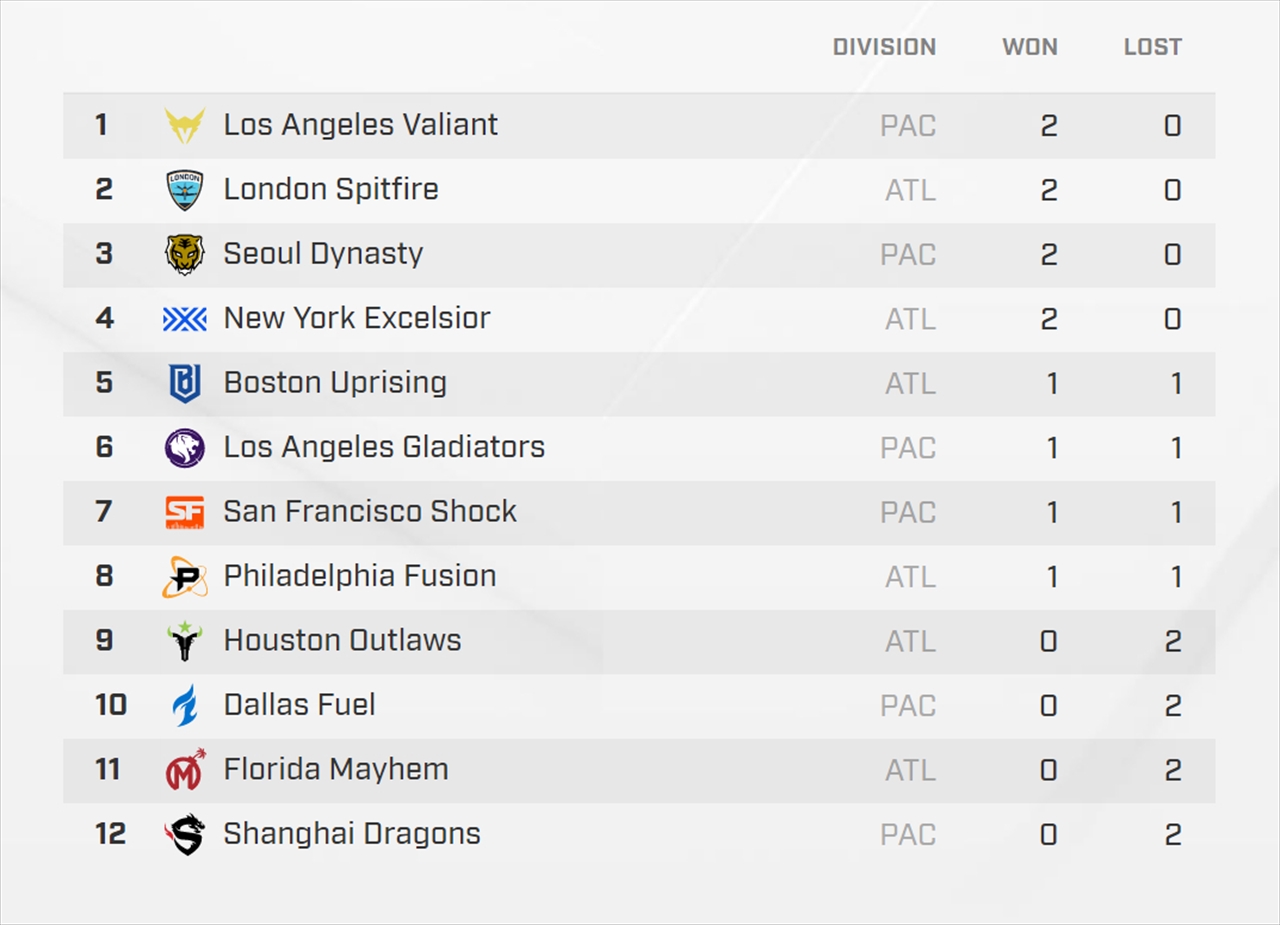Open the Houston Outlaws team name

click(x=342, y=641)
